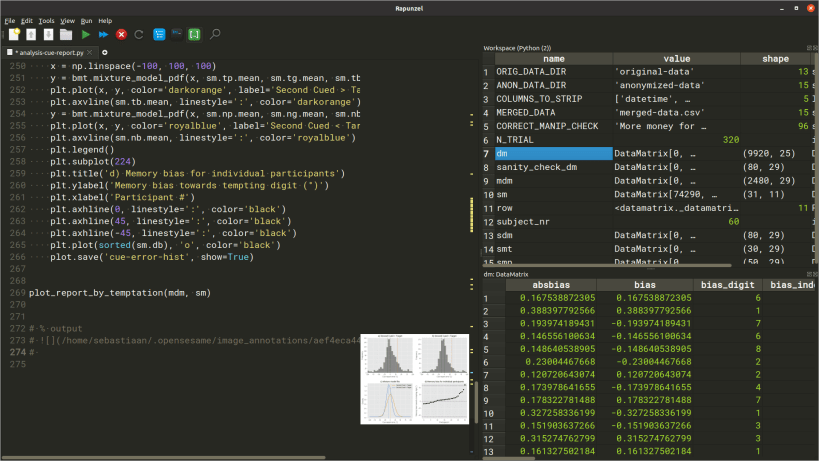
Task: Toggle the symbol outline panel icon
Action: 159,34
